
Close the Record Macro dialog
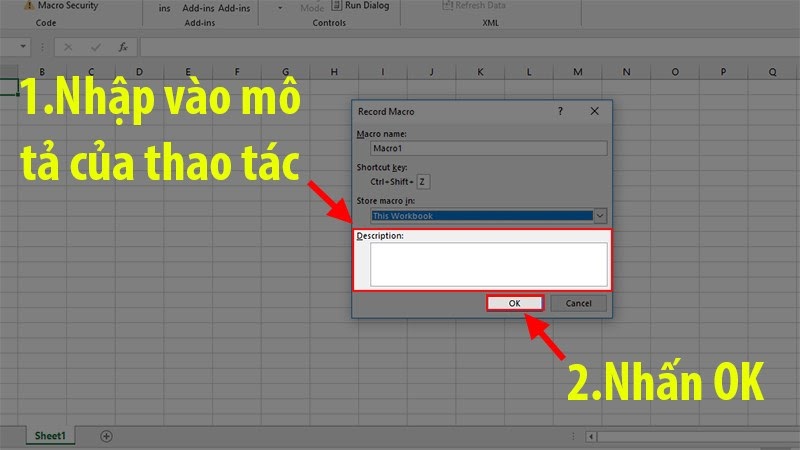594,111
